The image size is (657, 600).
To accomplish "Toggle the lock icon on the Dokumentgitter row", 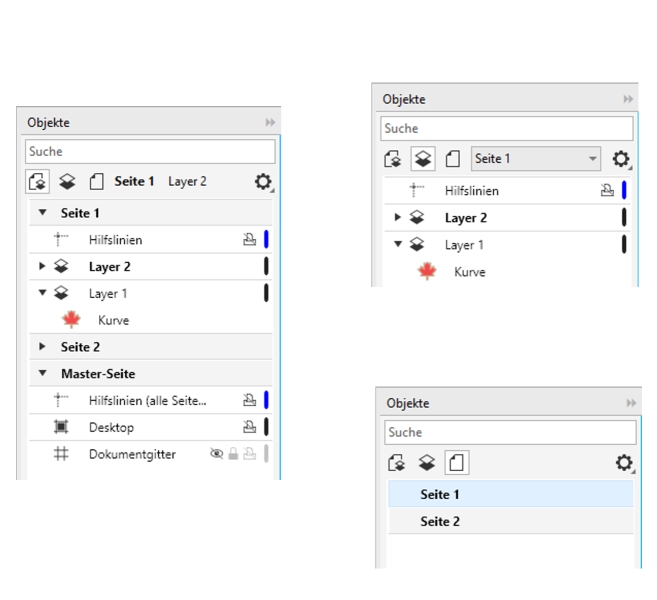I will pyautogui.click(x=233, y=454).
